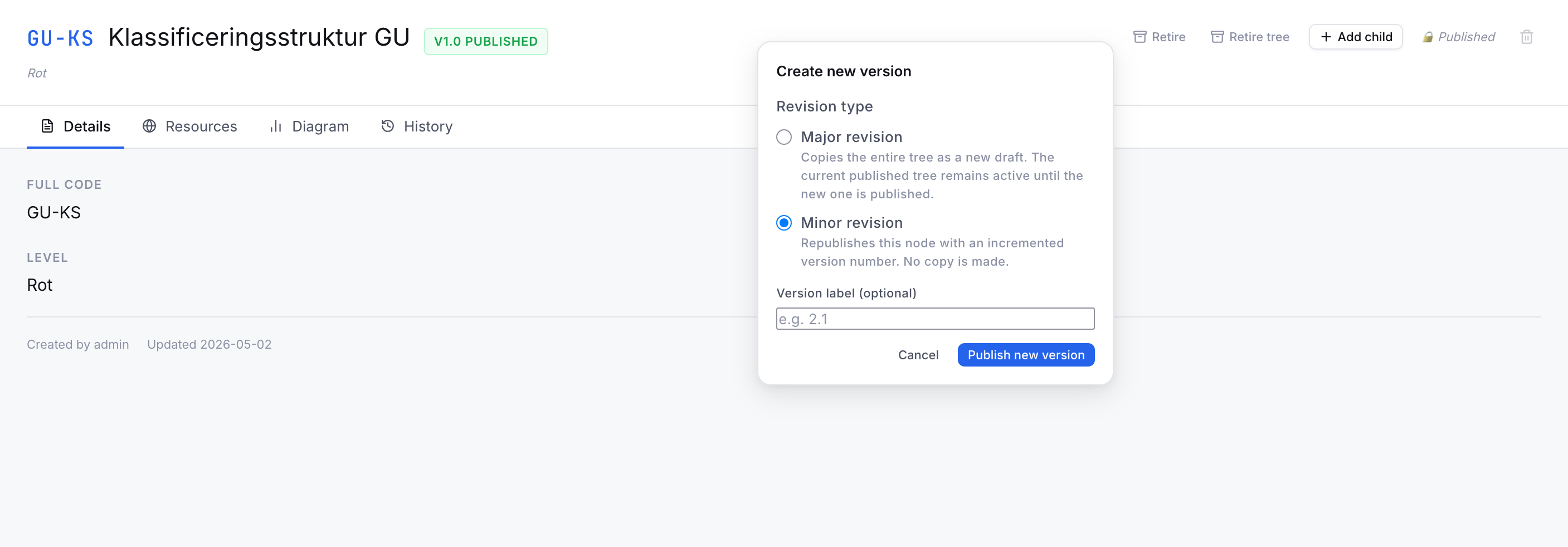Click the History clock icon
The height and width of the screenshot is (547, 1568).
tap(388, 126)
